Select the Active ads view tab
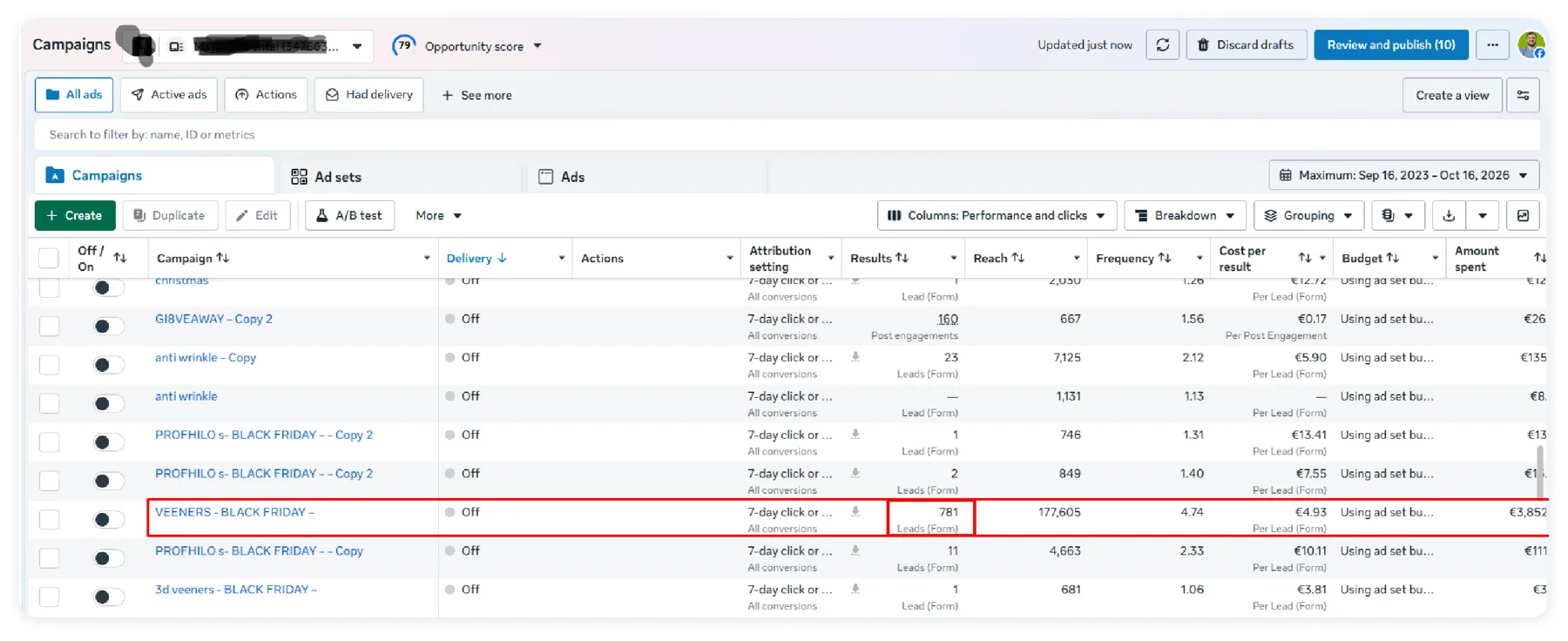This screenshot has width=1568, height=641. coord(170,95)
